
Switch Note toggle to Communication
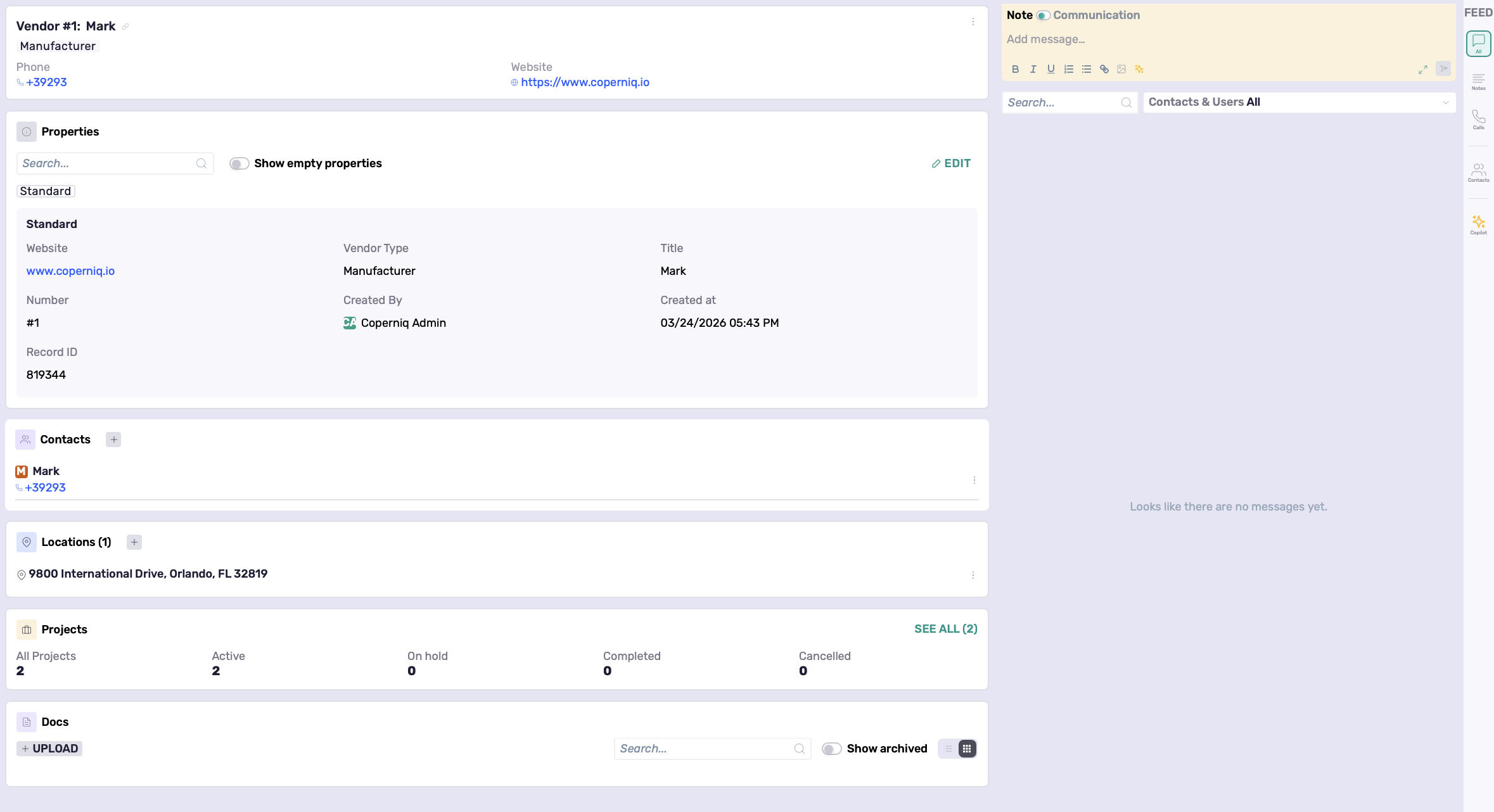pyautogui.click(x=1043, y=15)
